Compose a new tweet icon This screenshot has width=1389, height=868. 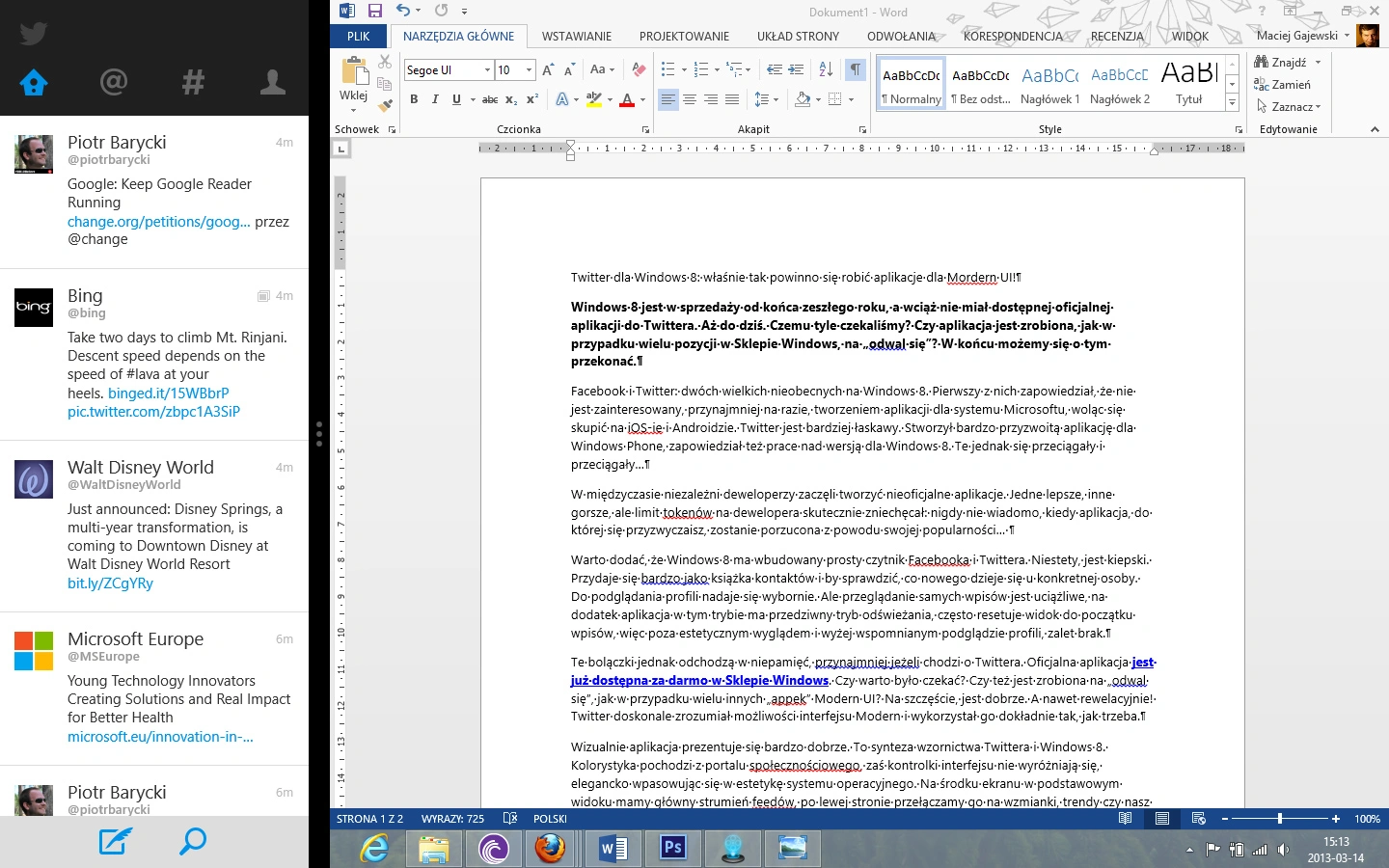[x=115, y=841]
